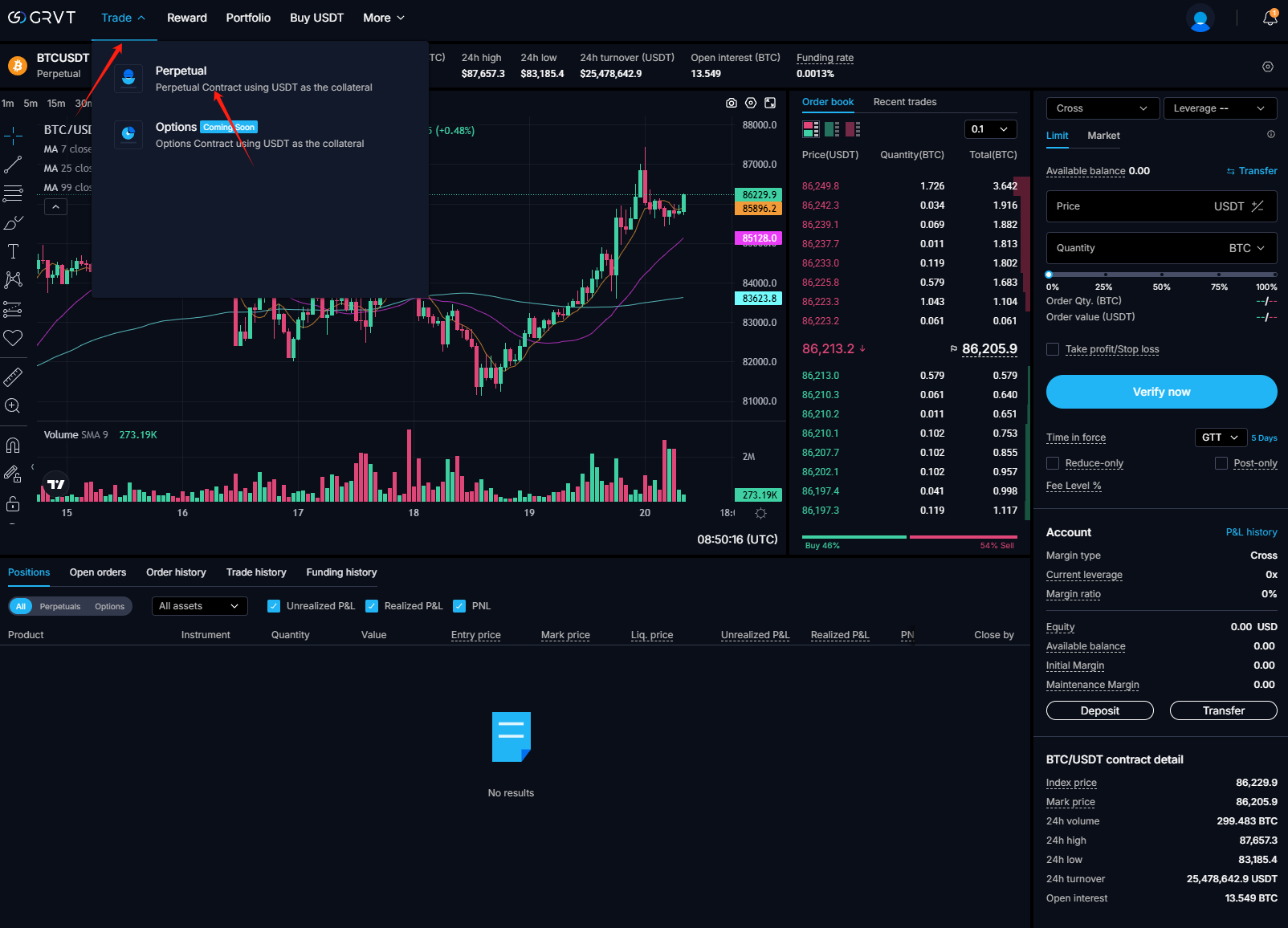Set order size slider to 50%
The height and width of the screenshot is (928, 1288).
[x=1162, y=275]
